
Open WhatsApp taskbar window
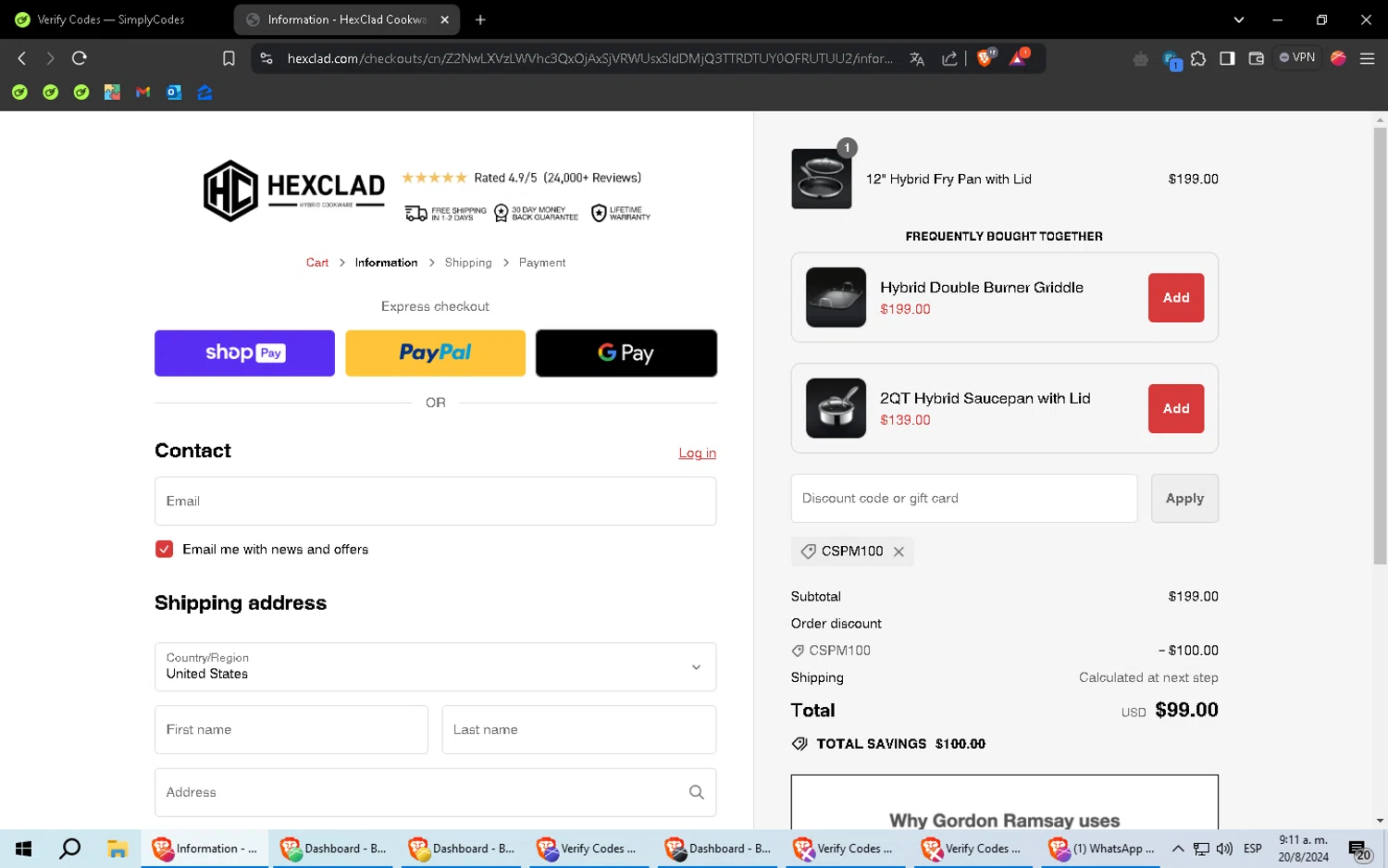coord(1102,849)
